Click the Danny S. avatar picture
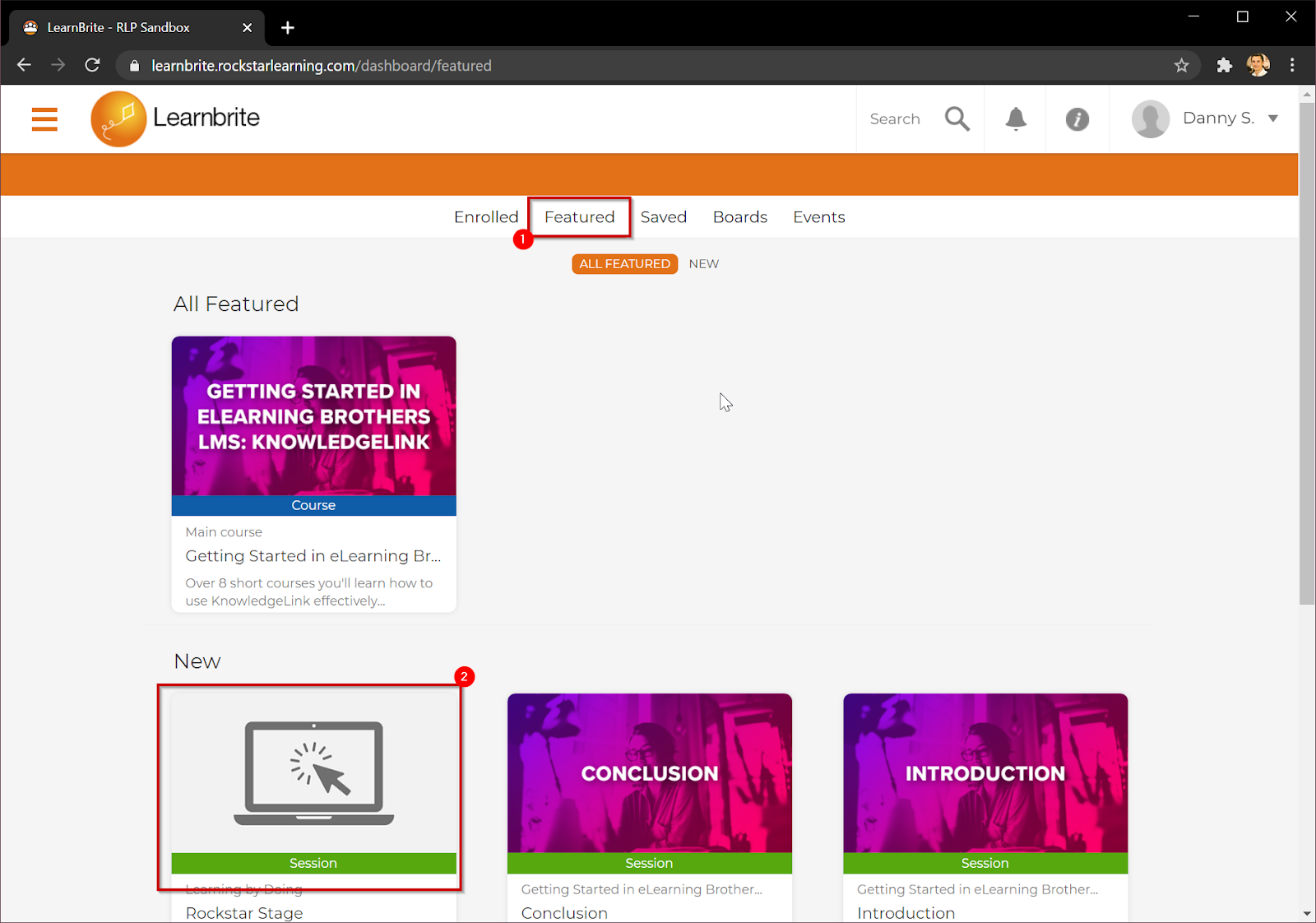 [x=1151, y=119]
